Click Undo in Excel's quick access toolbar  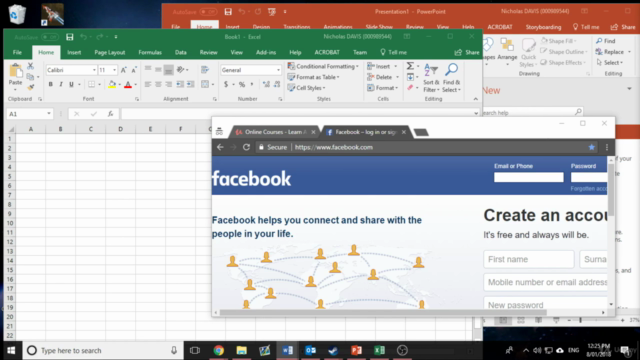(83, 37)
